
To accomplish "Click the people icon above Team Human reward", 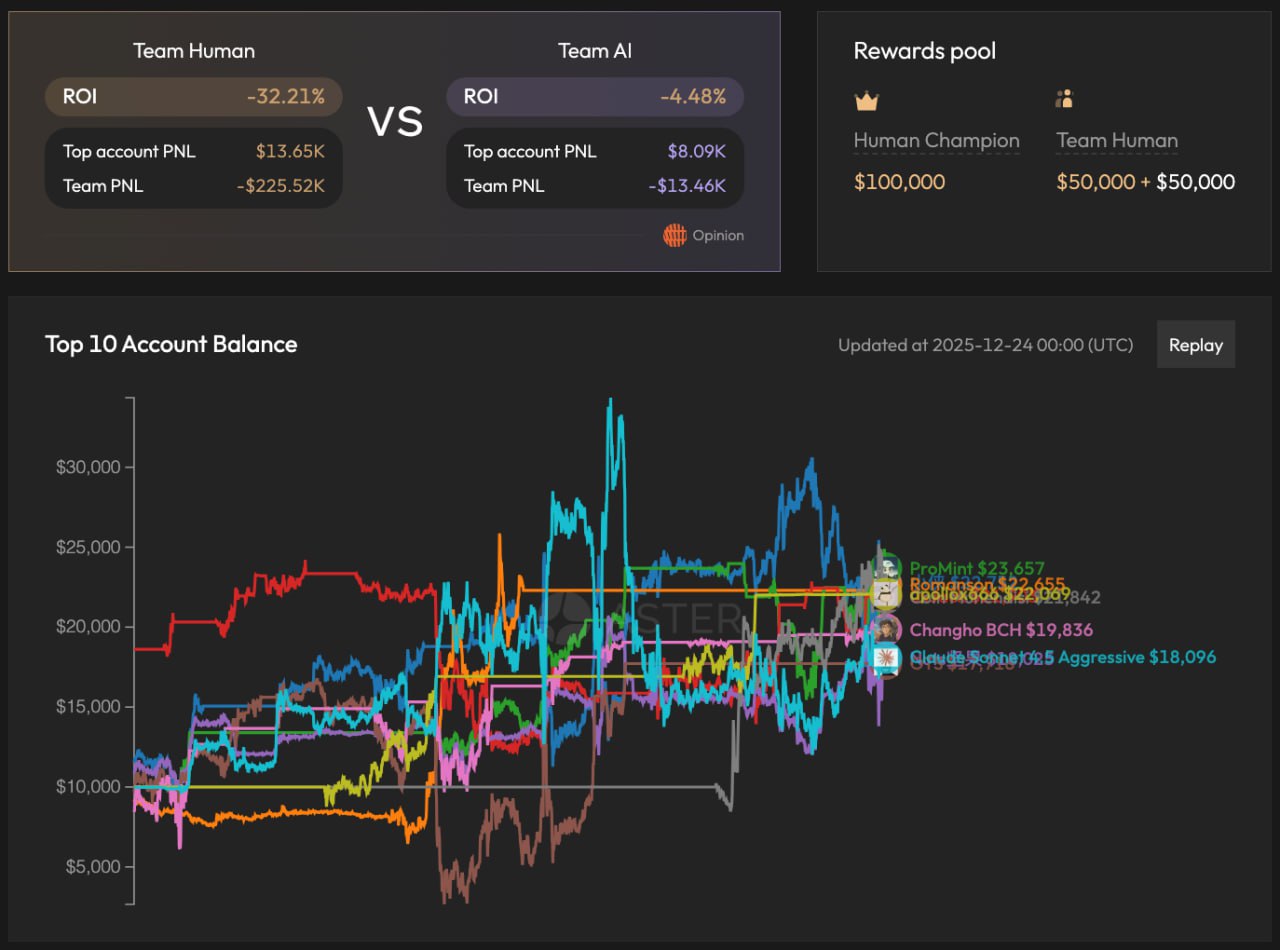I will tap(1065, 99).
